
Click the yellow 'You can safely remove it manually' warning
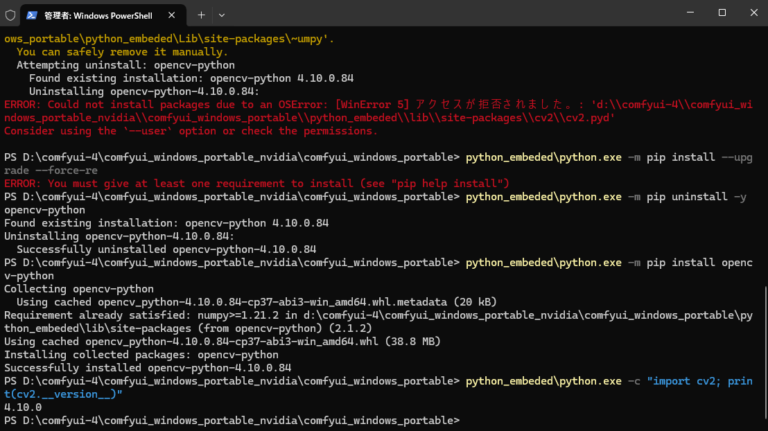pos(122,52)
